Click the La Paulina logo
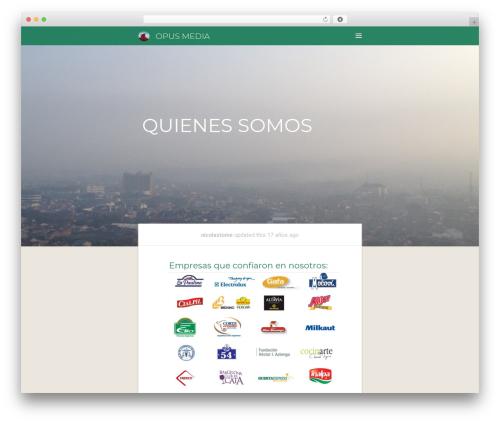The width and height of the screenshot is (500, 423). [x=189, y=281]
